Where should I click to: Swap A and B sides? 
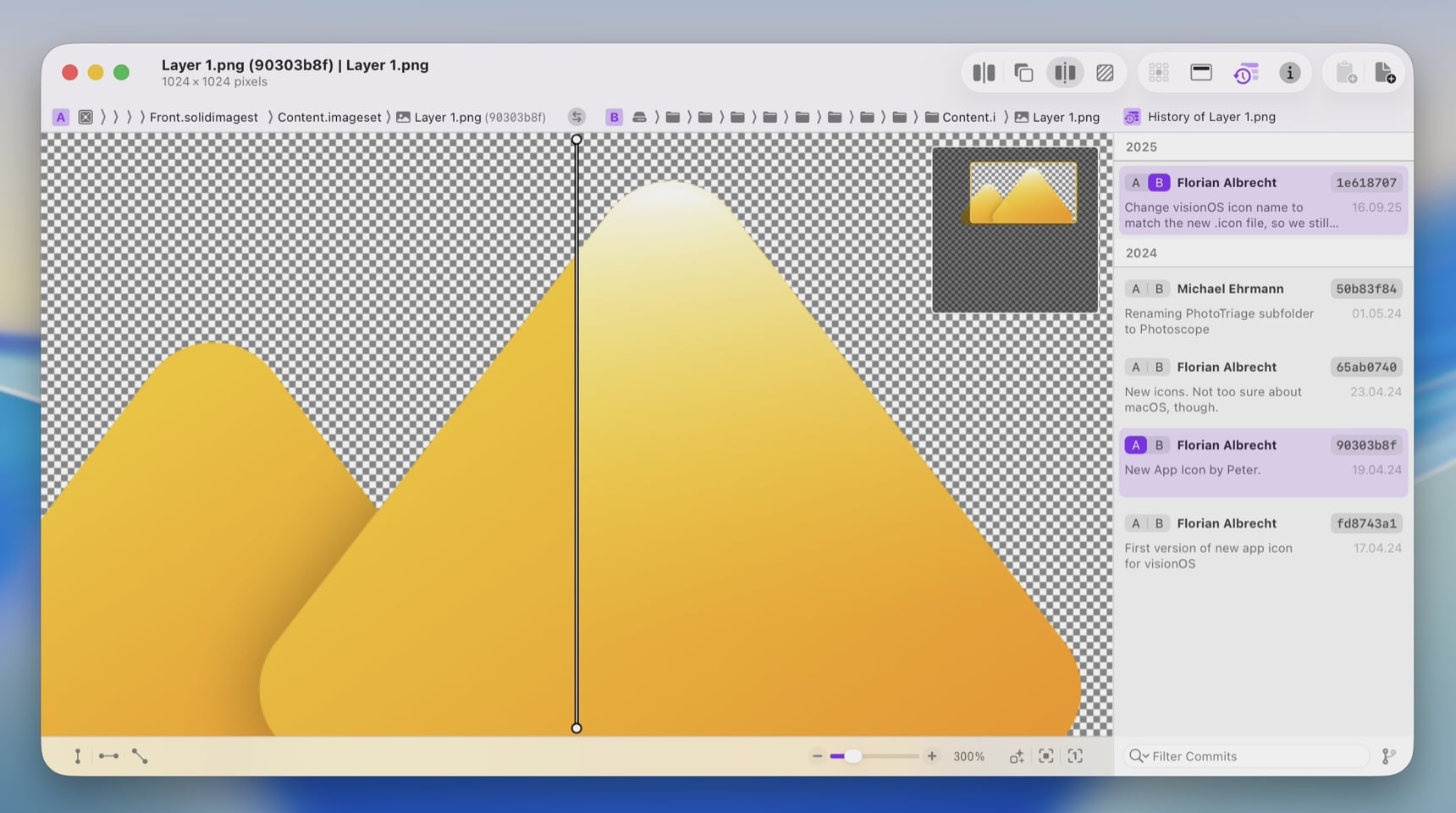click(576, 117)
